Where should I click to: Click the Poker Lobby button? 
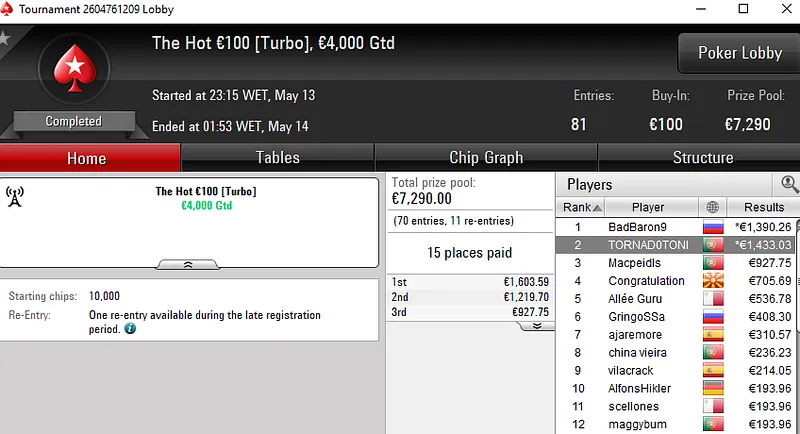(739, 53)
